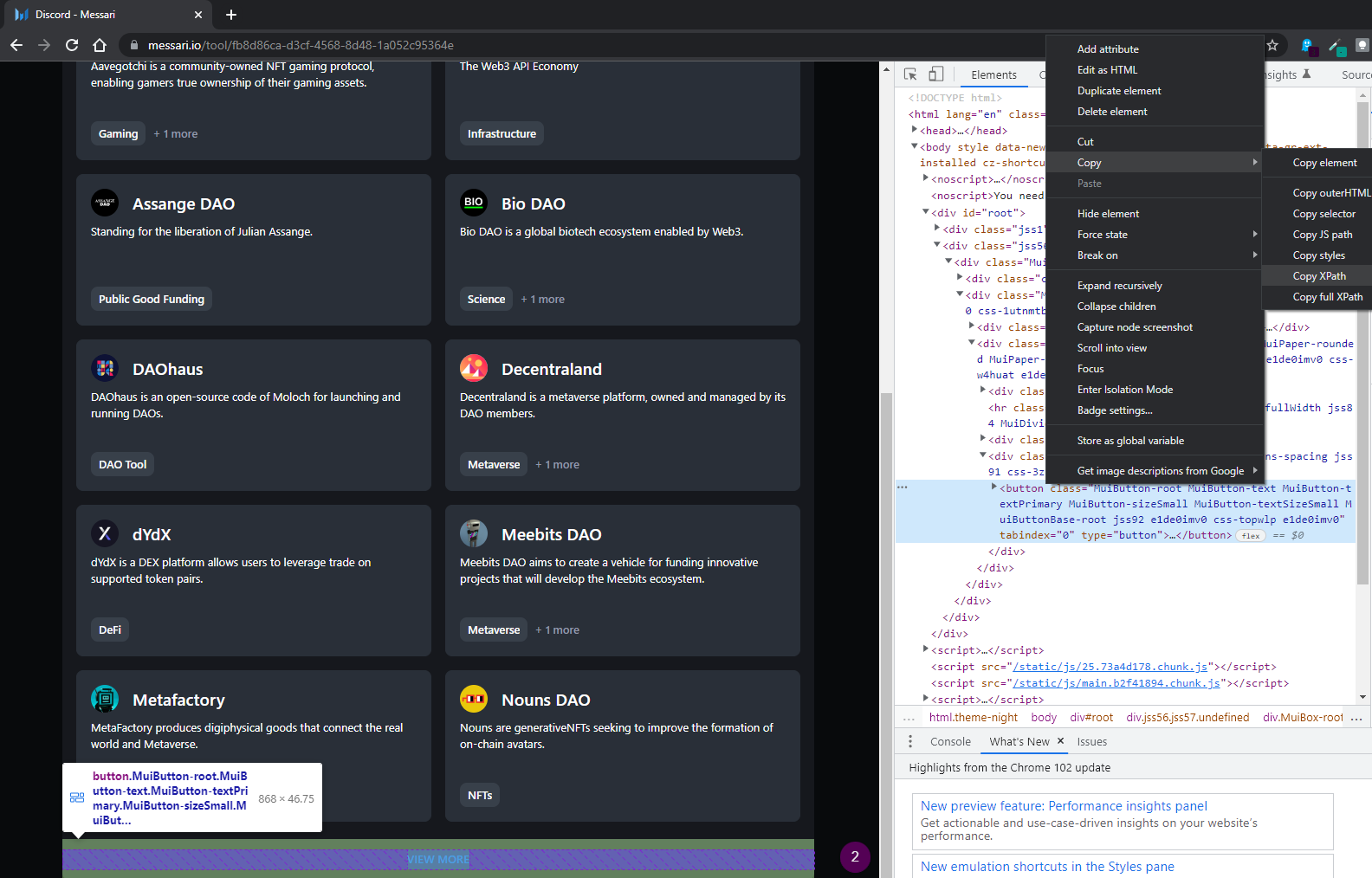Select div#root in the breadcrumb
Screen dimensions: 1372x878
(1091, 718)
